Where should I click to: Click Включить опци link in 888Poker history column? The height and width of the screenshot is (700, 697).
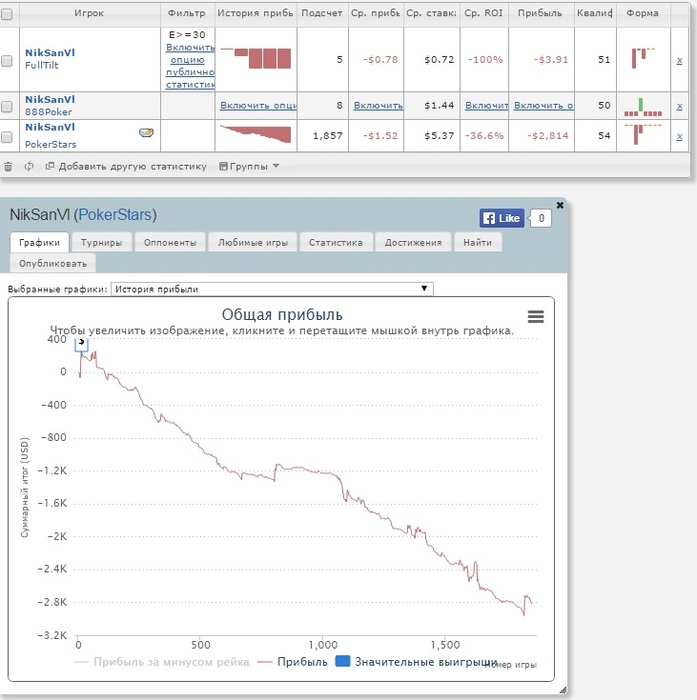(258, 105)
